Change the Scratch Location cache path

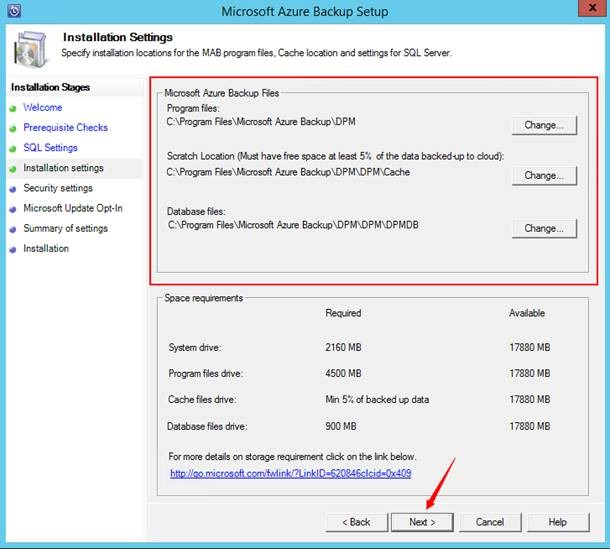tap(544, 175)
